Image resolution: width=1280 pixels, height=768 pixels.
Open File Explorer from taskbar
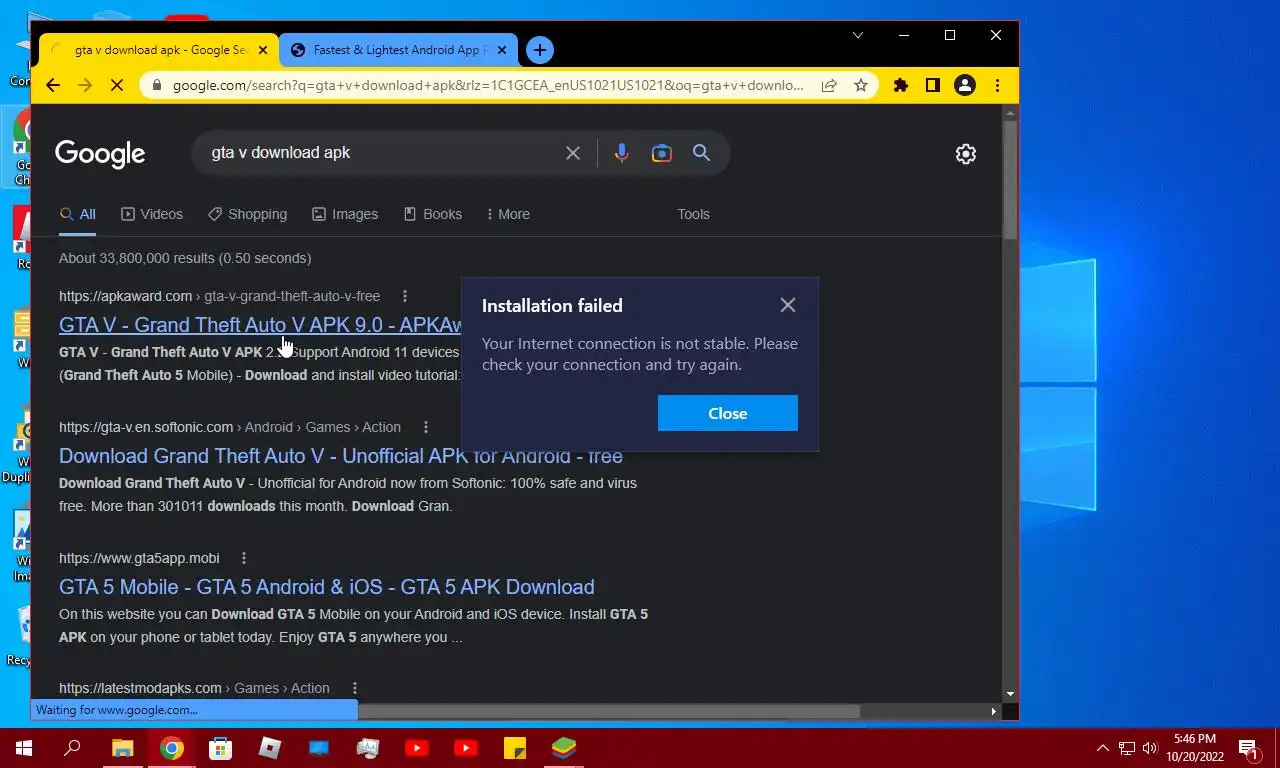pos(122,748)
